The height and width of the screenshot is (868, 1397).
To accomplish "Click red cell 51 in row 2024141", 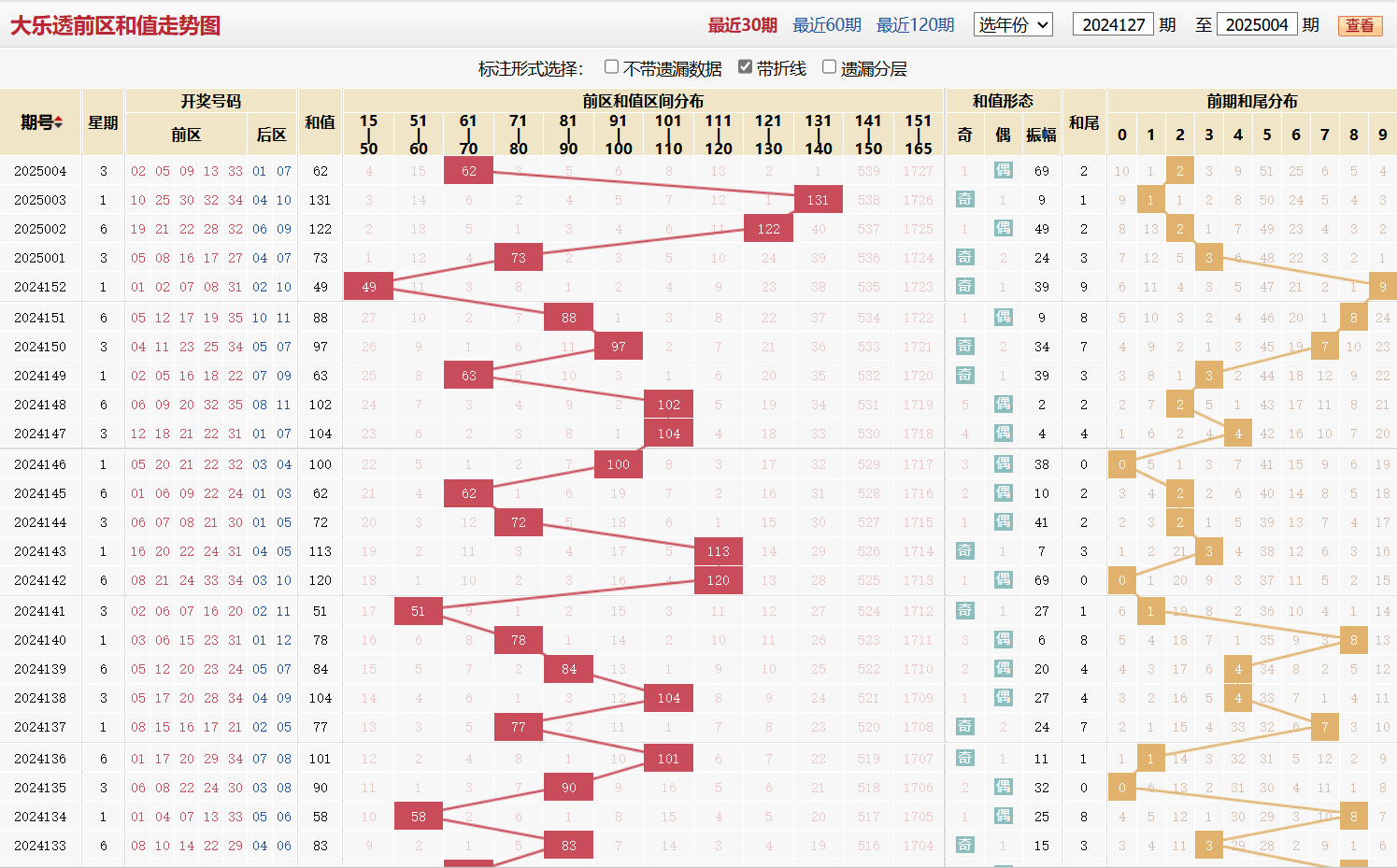I will pyautogui.click(x=419, y=611).
